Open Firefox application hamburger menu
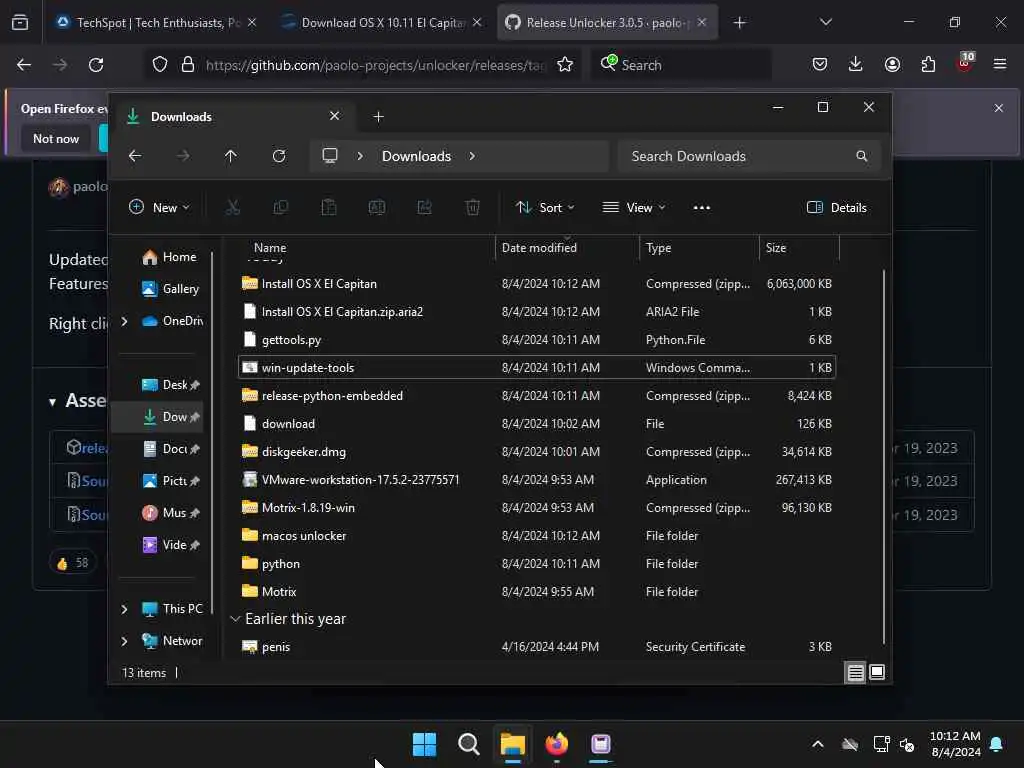1024x768 pixels. 1000,64
